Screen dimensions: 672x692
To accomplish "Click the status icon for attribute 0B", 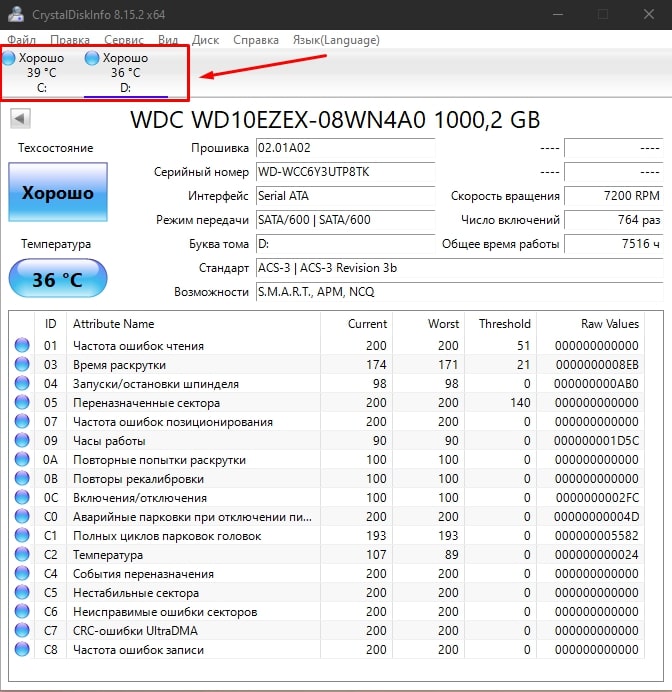I will (x=22, y=478).
